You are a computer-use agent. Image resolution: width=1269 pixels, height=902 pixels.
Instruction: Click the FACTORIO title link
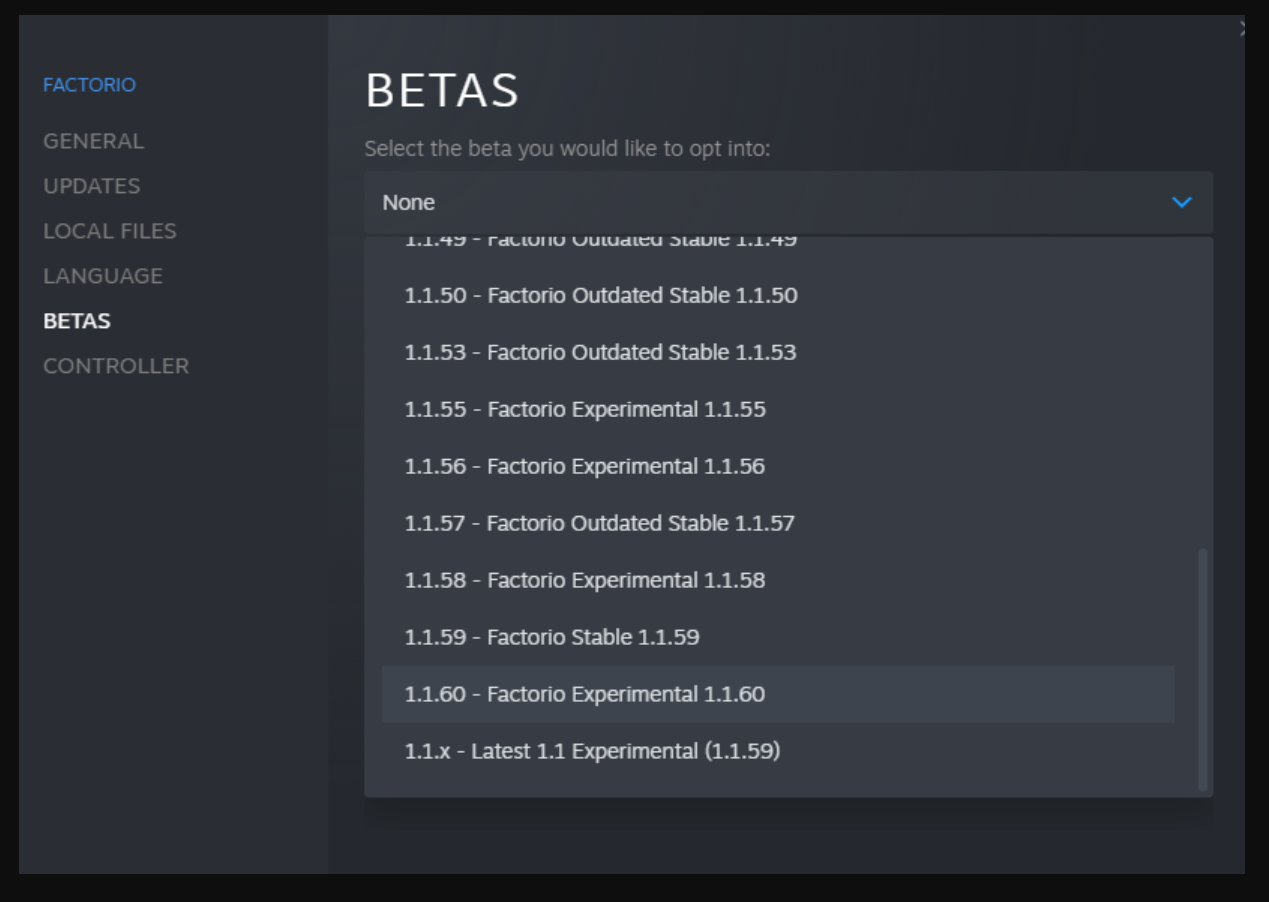point(89,85)
